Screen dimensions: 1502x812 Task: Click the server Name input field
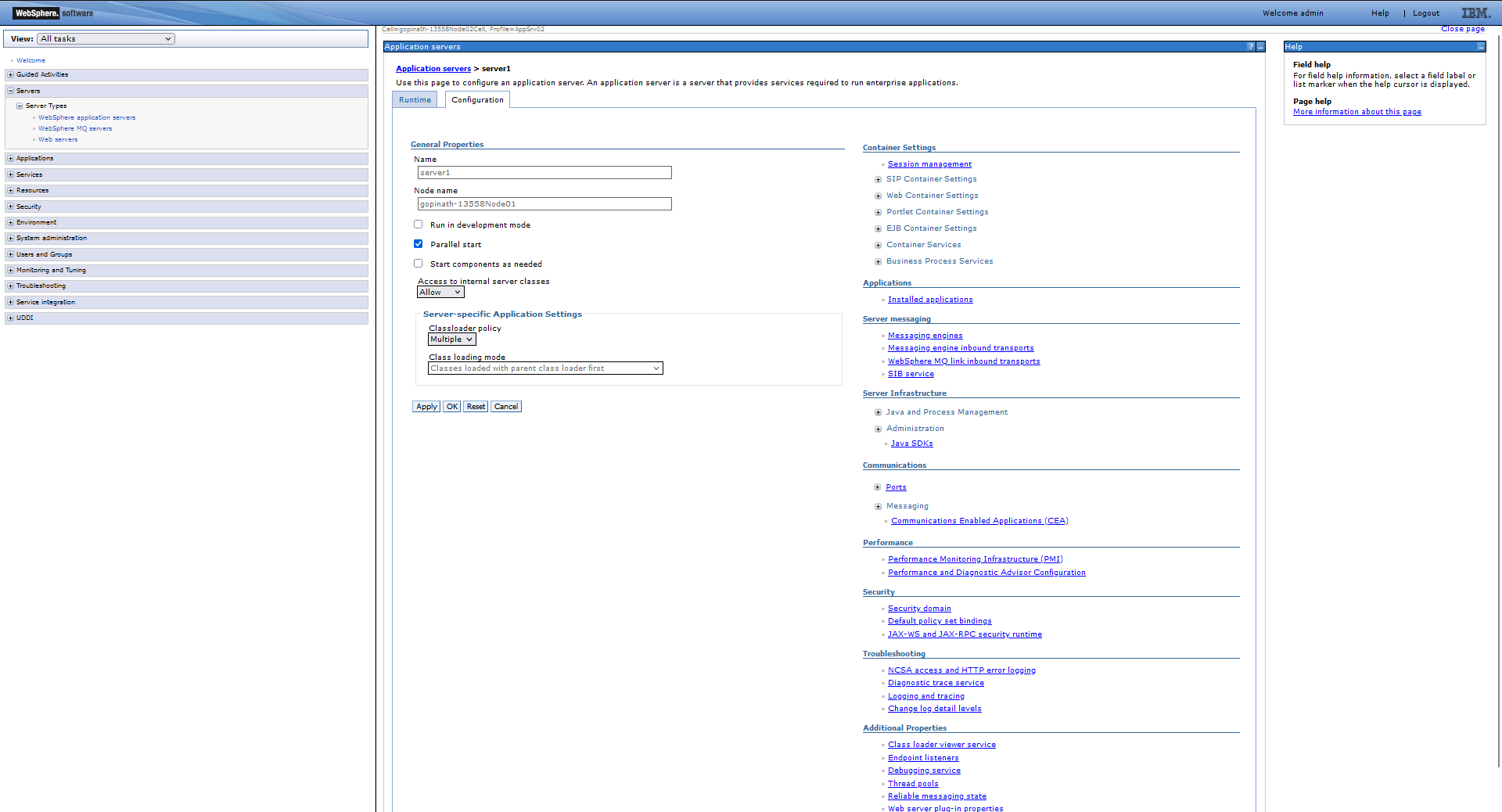point(544,173)
